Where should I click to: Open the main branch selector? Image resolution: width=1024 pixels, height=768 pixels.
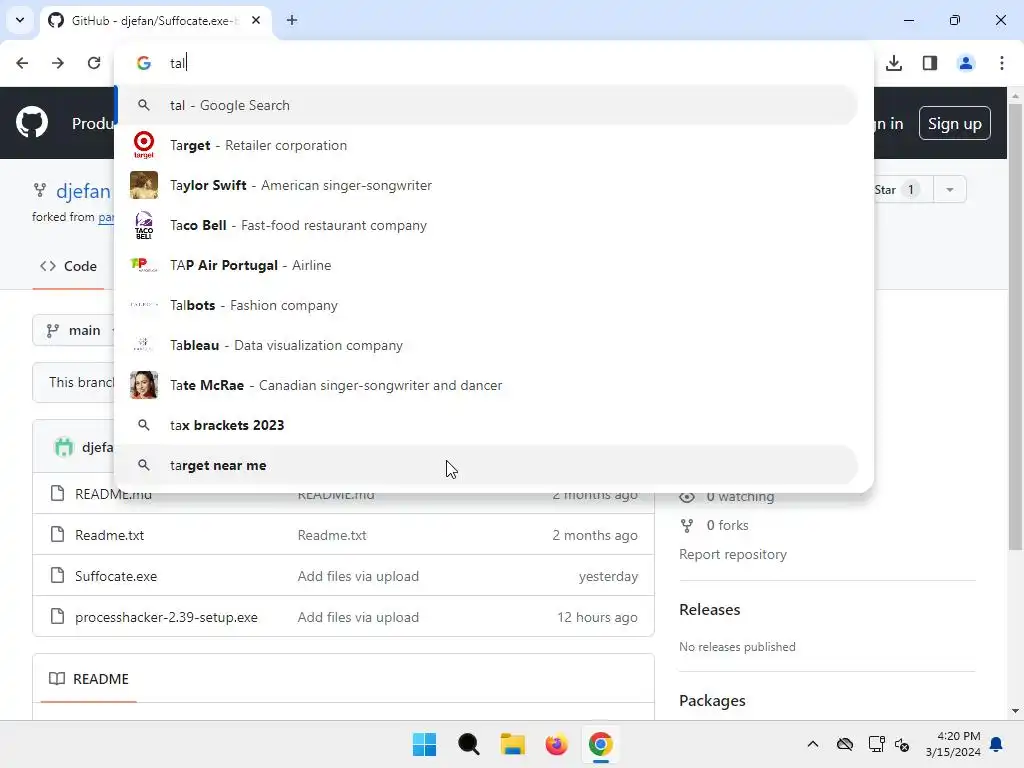(74, 330)
